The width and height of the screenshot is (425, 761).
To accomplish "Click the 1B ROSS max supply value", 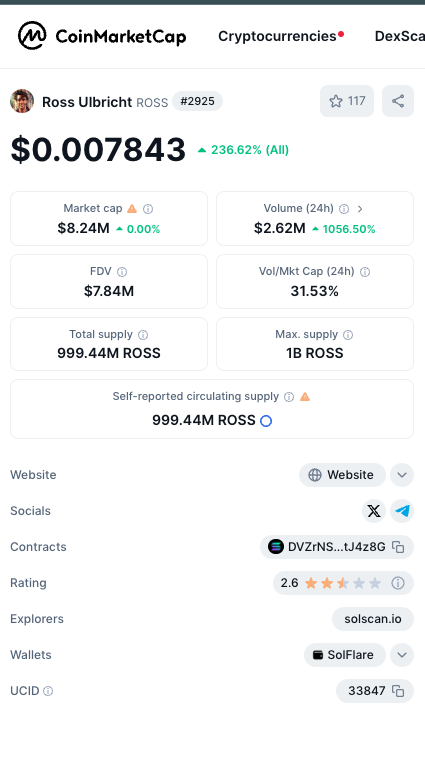I will [314, 353].
